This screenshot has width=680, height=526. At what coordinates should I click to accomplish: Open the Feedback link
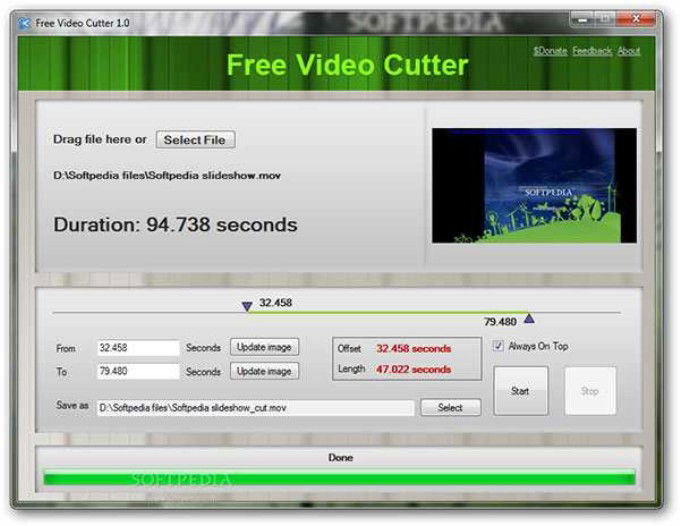point(592,51)
